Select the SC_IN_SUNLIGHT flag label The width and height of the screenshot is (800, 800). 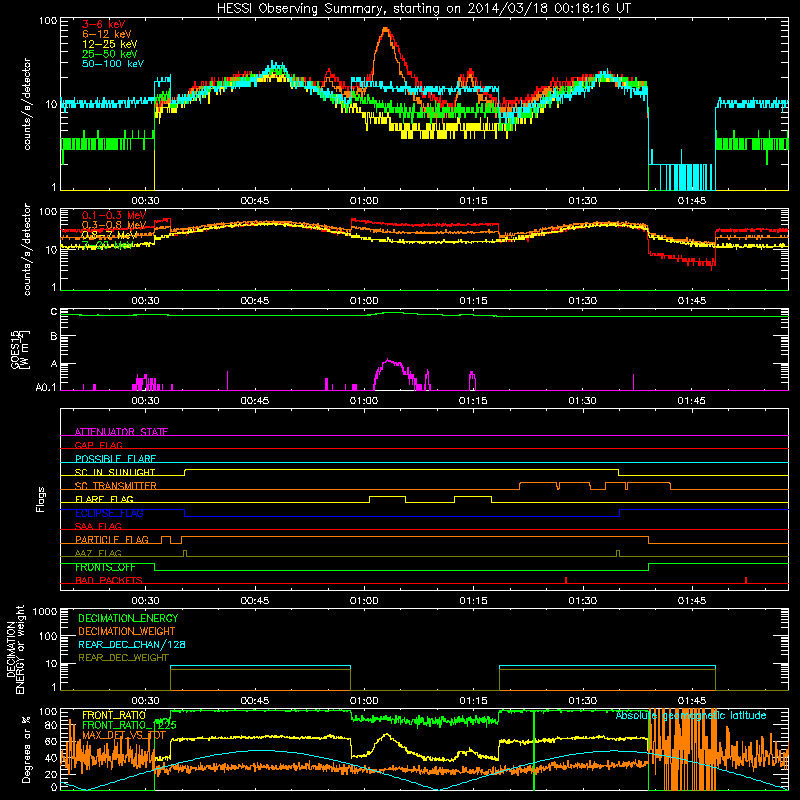click(x=115, y=472)
